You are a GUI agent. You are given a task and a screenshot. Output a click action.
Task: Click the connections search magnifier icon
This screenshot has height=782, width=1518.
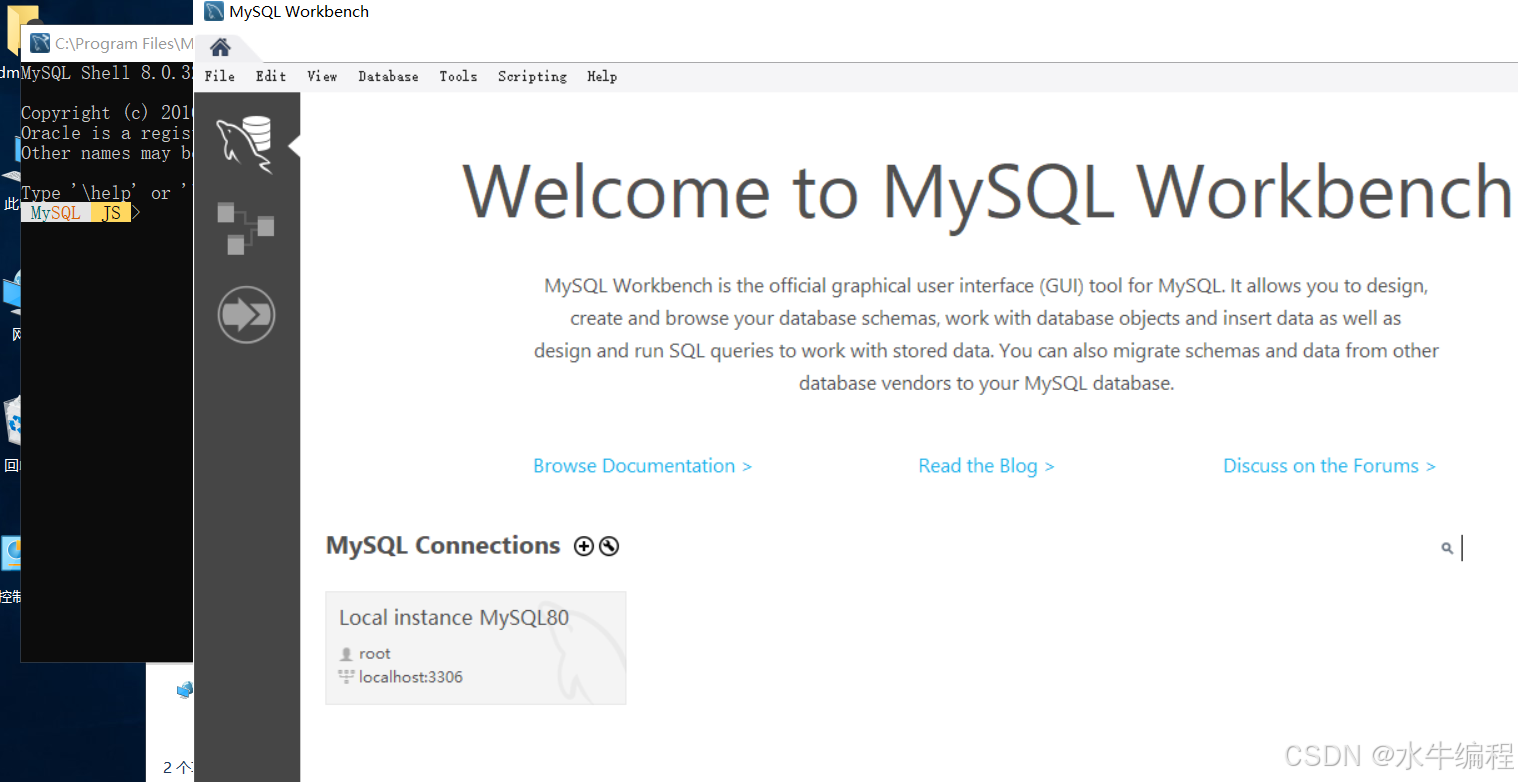click(x=1447, y=548)
